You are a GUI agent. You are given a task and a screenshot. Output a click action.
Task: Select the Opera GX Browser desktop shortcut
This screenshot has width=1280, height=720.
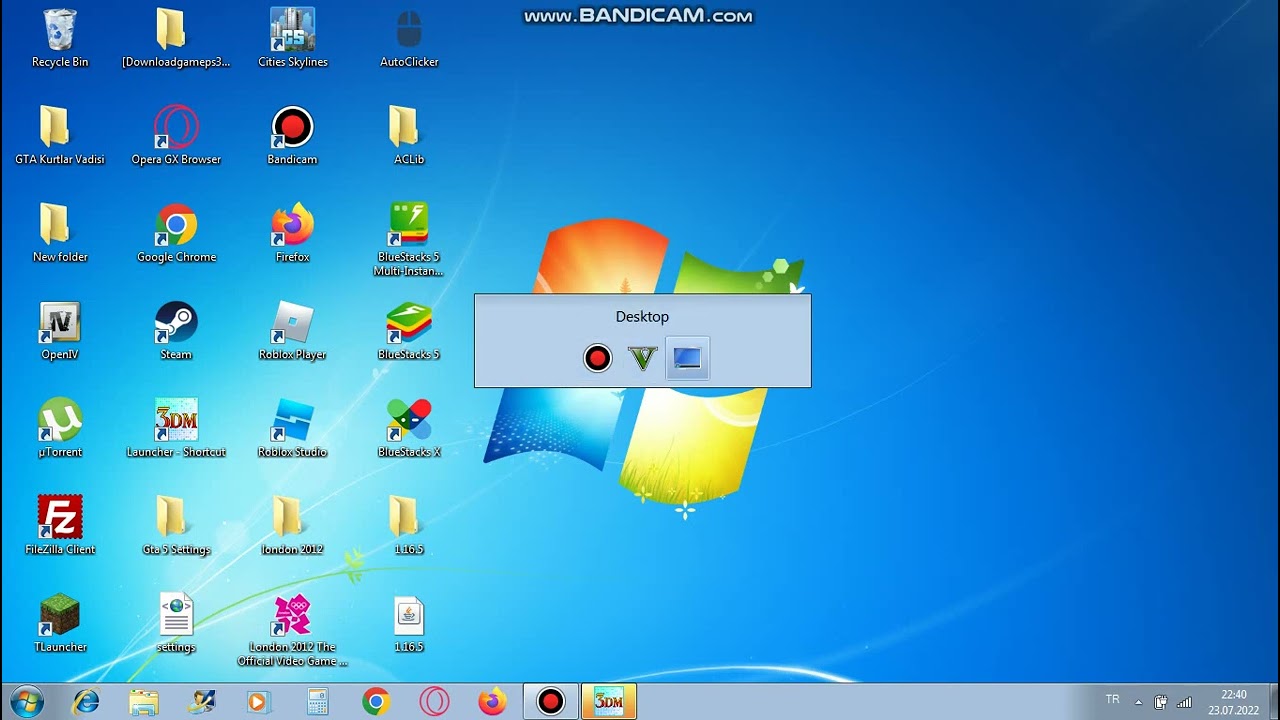click(x=176, y=136)
